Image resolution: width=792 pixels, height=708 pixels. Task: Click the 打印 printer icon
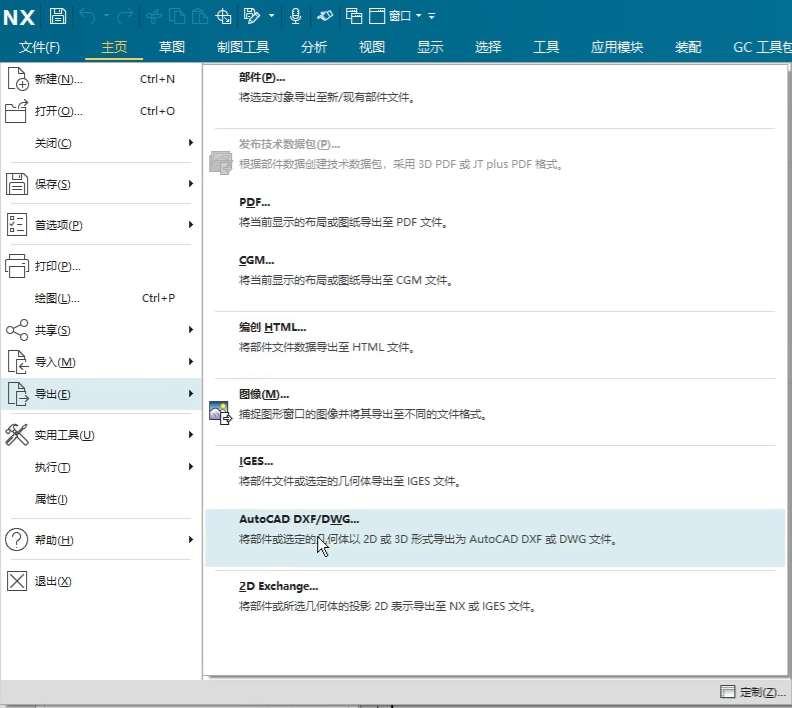point(17,266)
